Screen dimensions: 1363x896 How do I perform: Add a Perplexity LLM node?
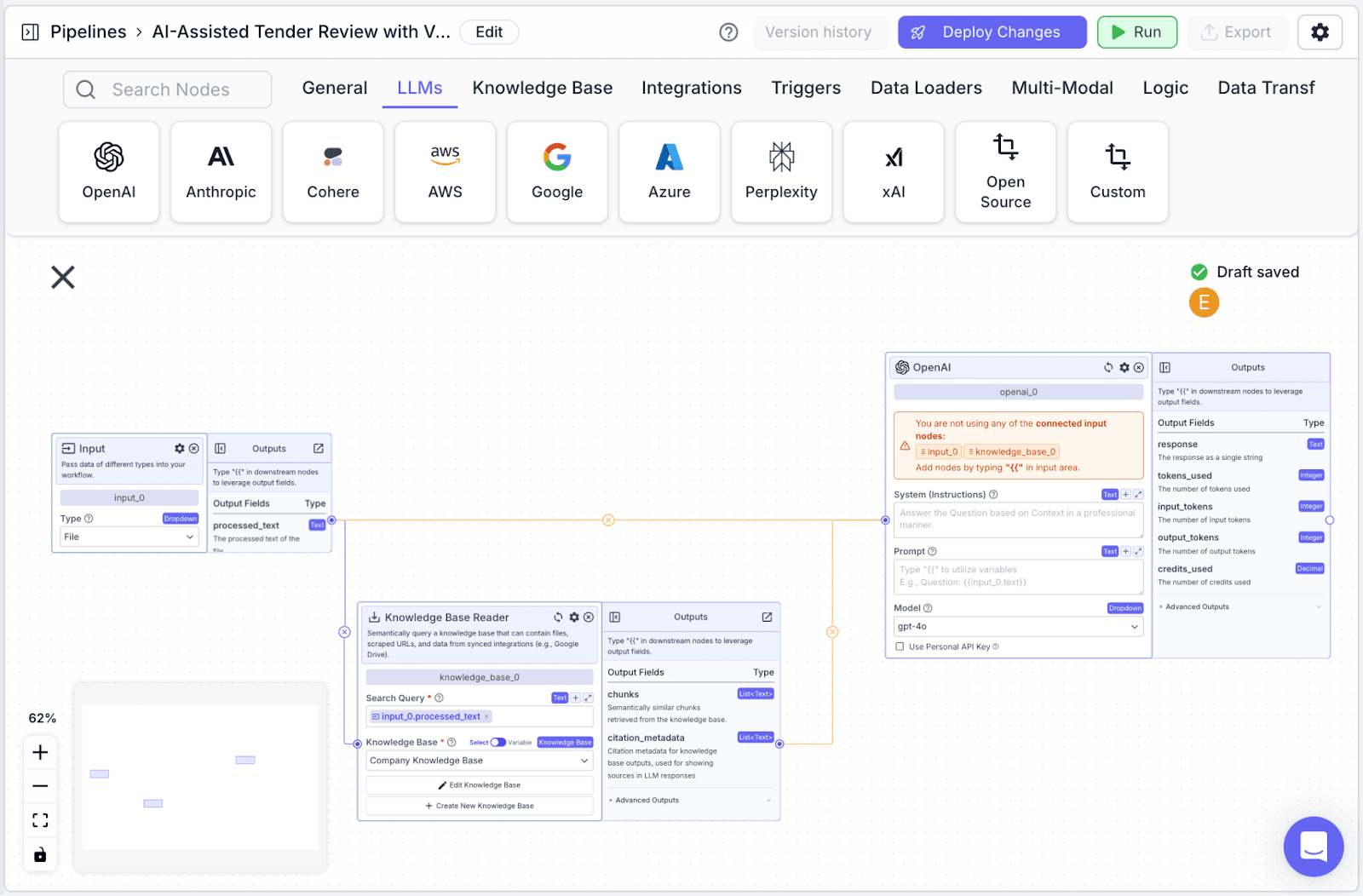pos(781,172)
